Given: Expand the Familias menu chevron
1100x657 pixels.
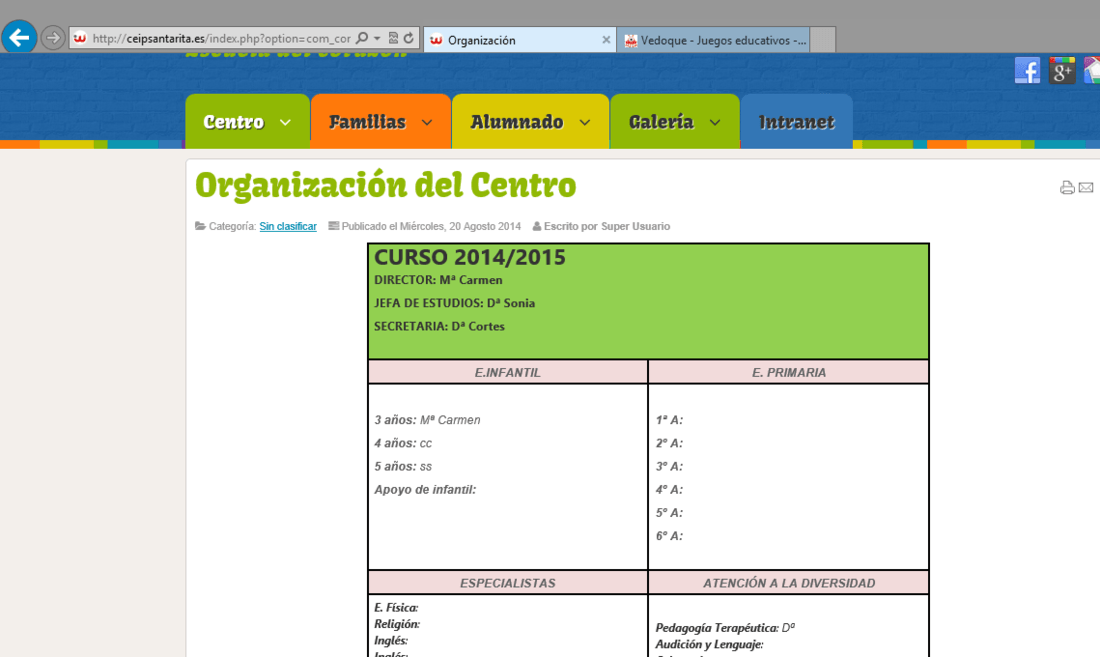Looking at the screenshot, I should pos(427,122).
